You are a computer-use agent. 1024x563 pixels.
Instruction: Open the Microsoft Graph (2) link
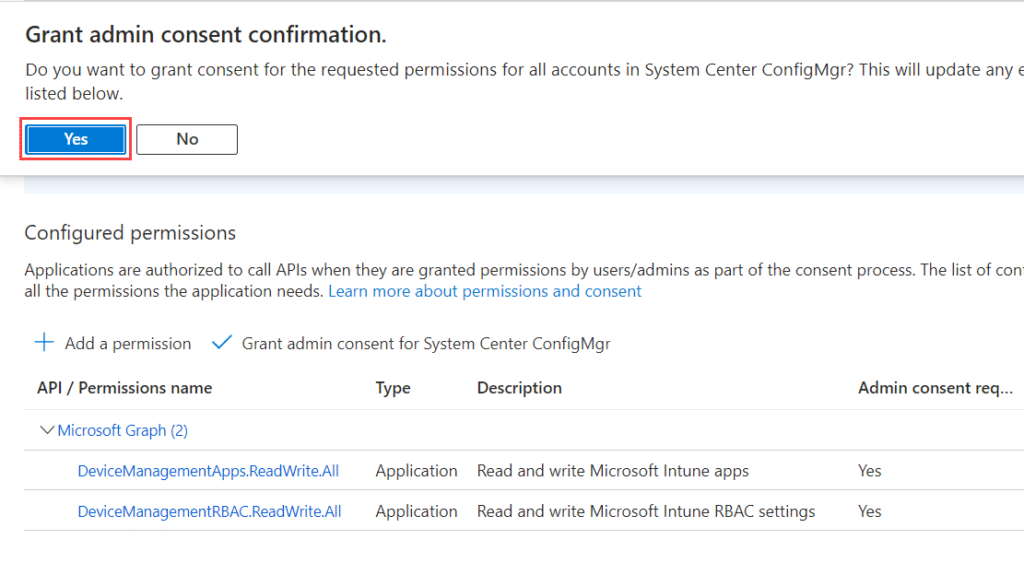[123, 430]
